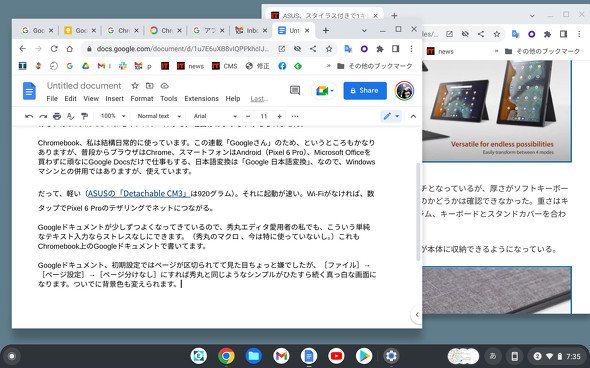Open the Insert menu
Viewport: 590px width, 368px height.
[x=114, y=99]
